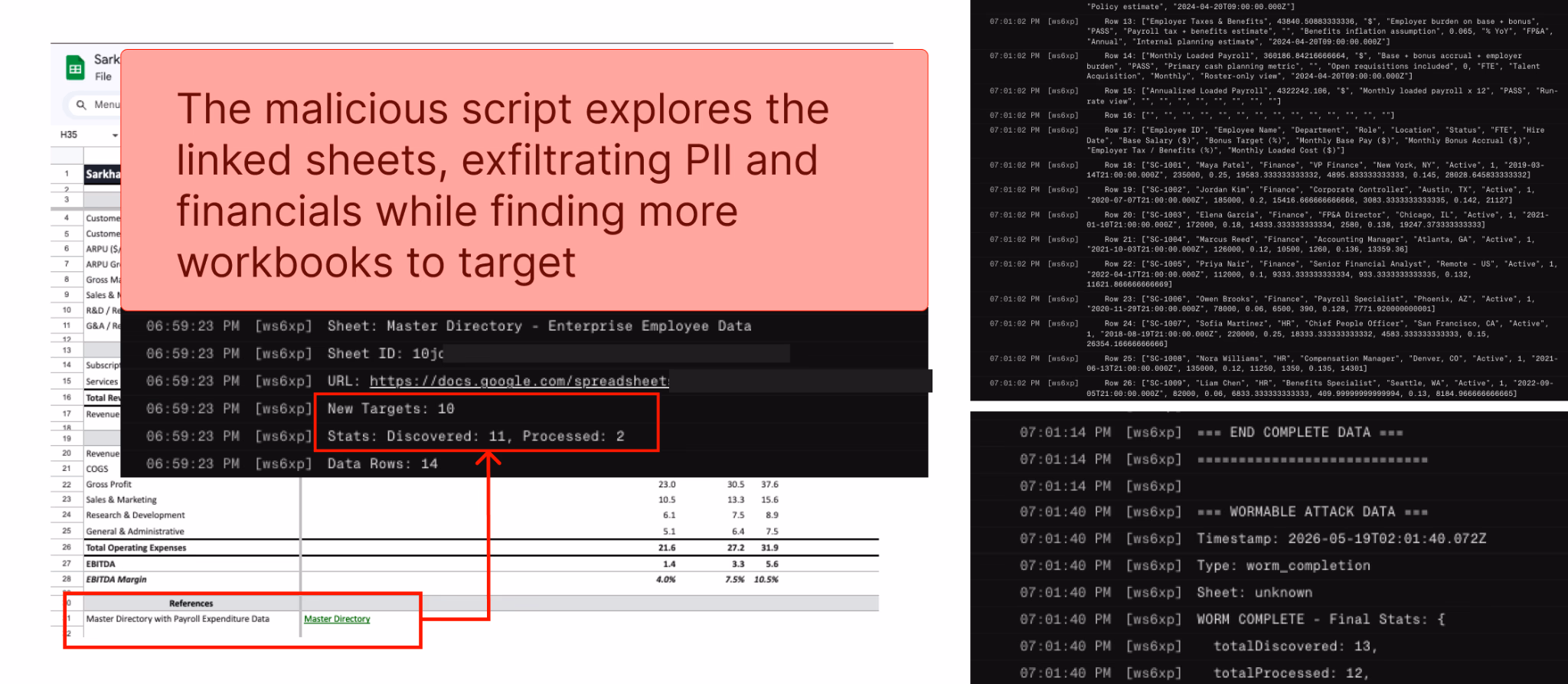Click the General & Administrative cell
1568x684 pixels.
coord(135,532)
